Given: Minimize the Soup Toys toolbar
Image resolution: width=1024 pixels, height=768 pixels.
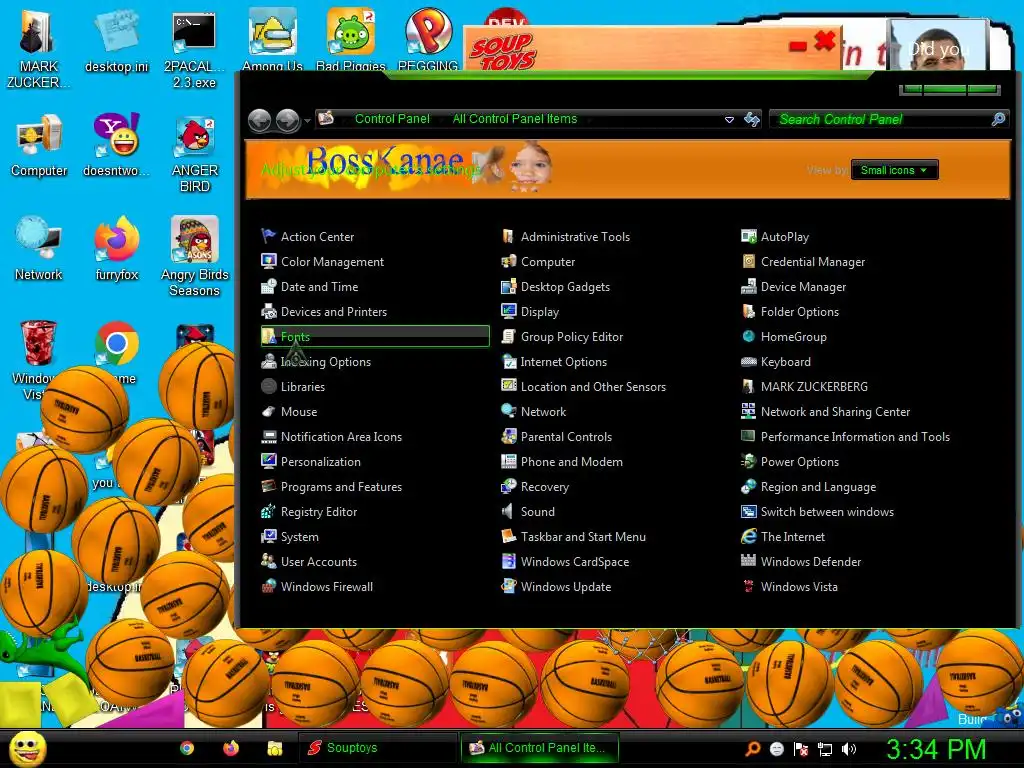Looking at the screenshot, I should pos(797,46).
